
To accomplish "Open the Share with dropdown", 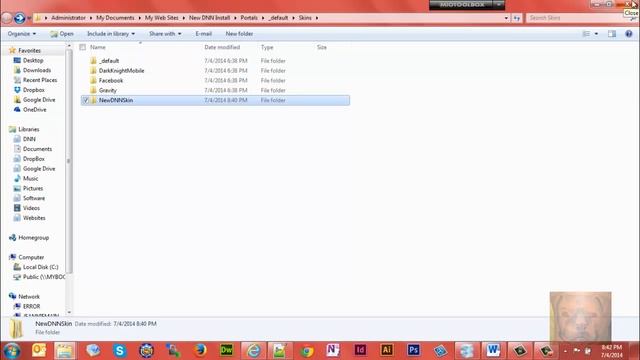I will 165,34.
